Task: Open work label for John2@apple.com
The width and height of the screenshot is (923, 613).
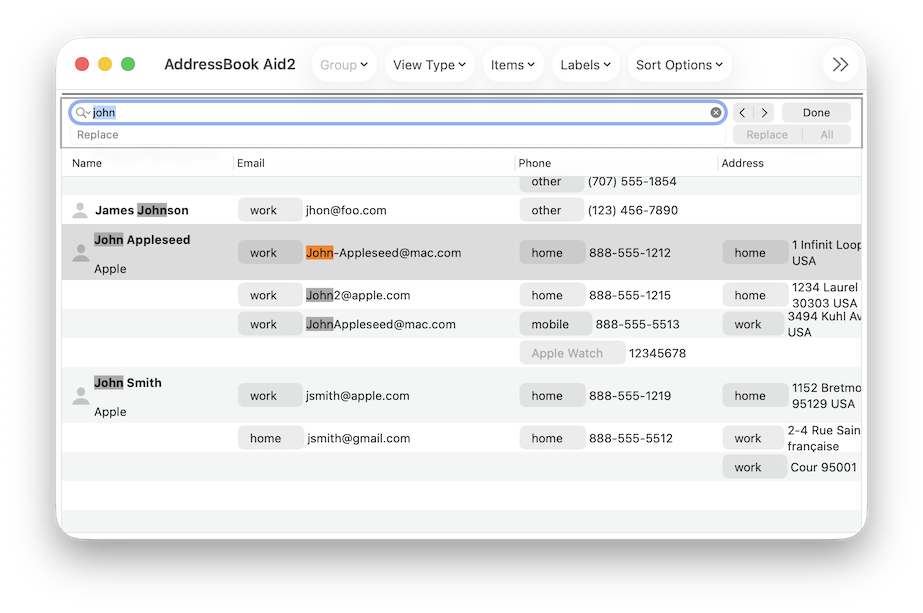Action: pos(270,295)
